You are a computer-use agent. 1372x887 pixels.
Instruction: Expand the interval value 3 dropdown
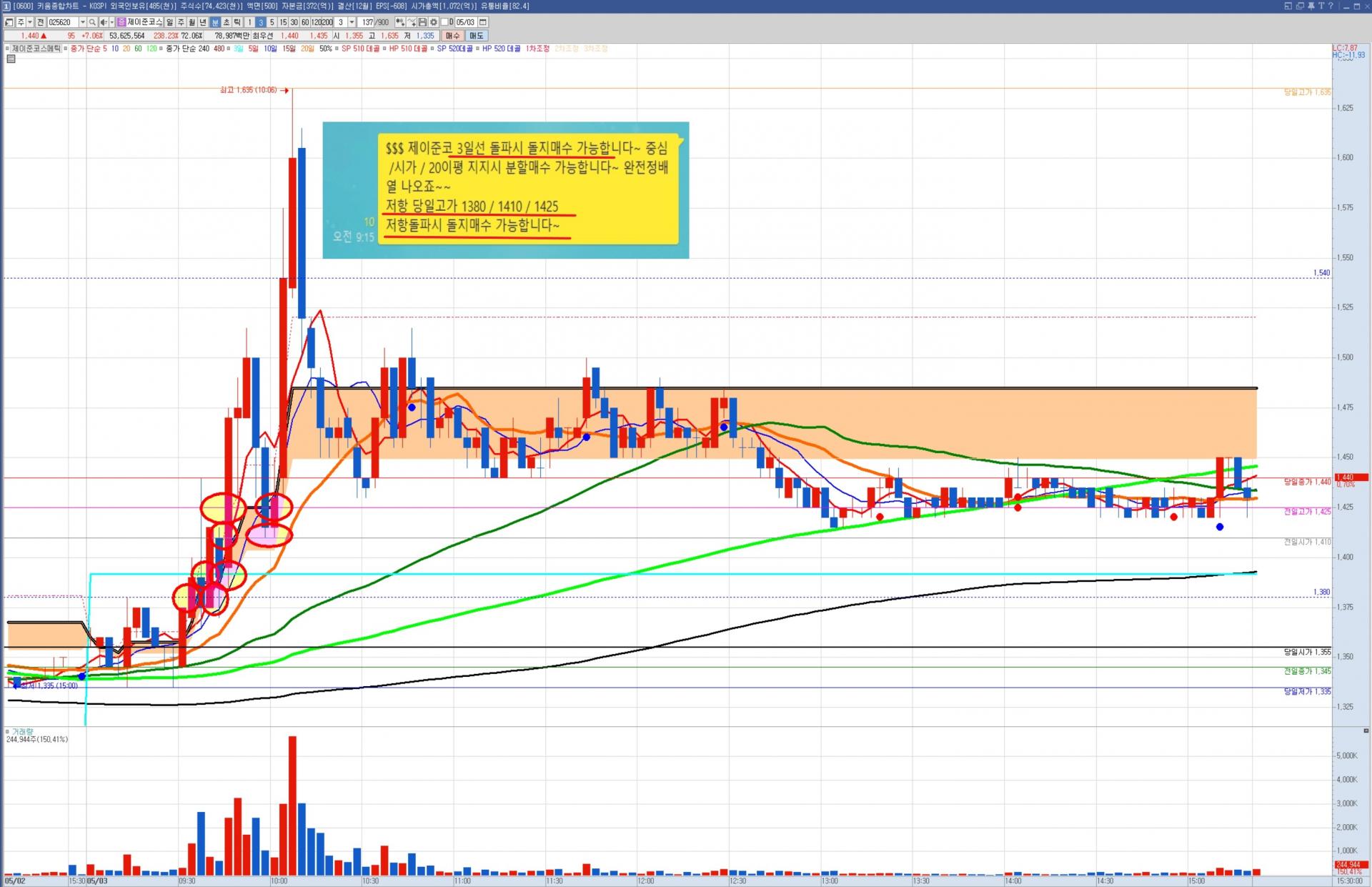coord(352,22)
